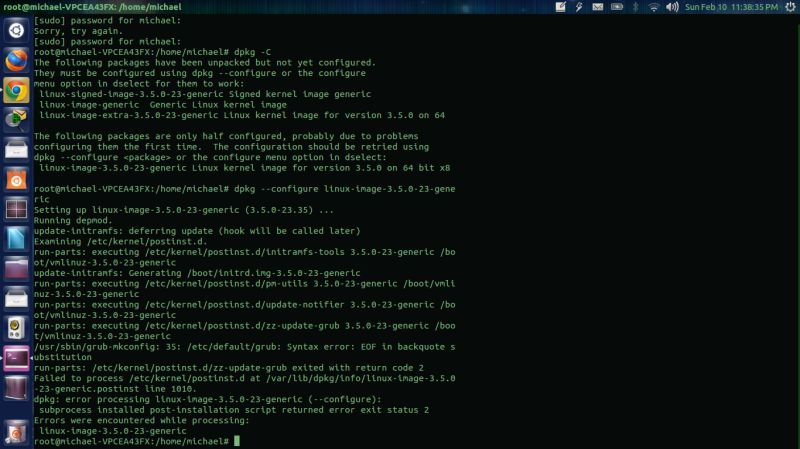Click 'Examining /etc/kernel/postinst.d.' line
Image resolution: width=800 pixels, height=449 pixels.
(x=120, y=241)
